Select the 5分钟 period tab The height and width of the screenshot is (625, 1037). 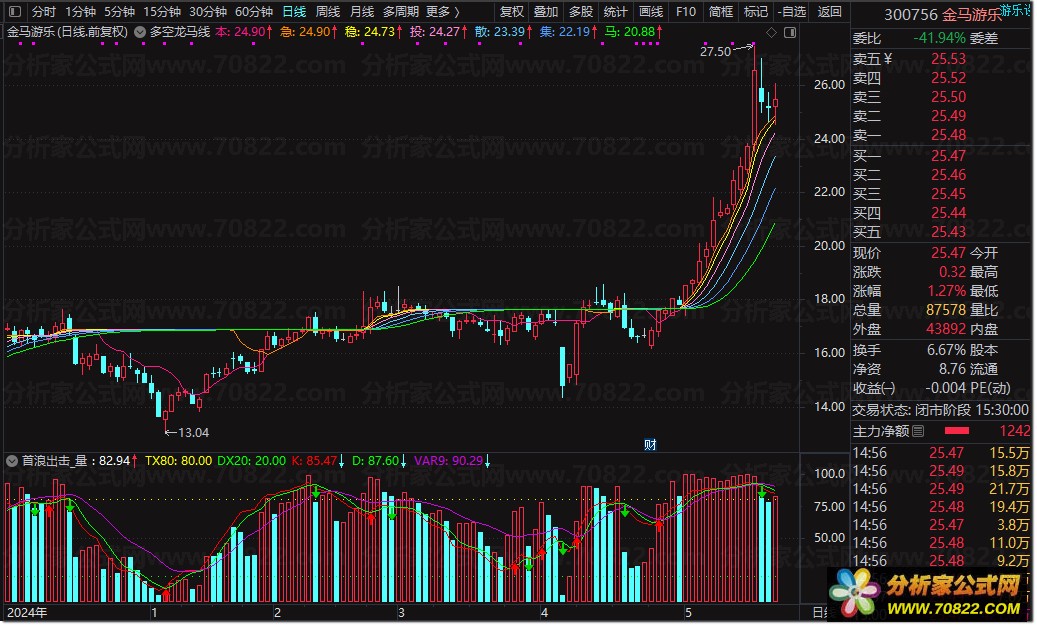point(119,11)
